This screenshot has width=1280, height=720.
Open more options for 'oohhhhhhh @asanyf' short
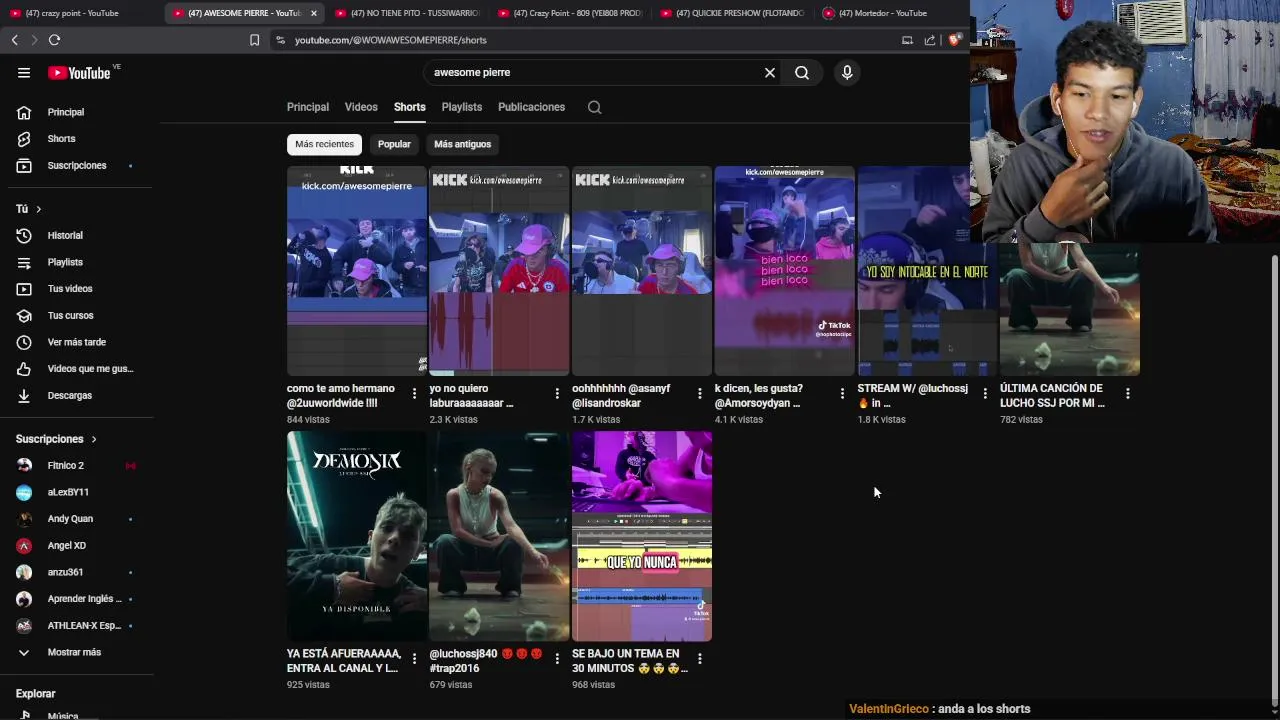click(x=699, y=394)
